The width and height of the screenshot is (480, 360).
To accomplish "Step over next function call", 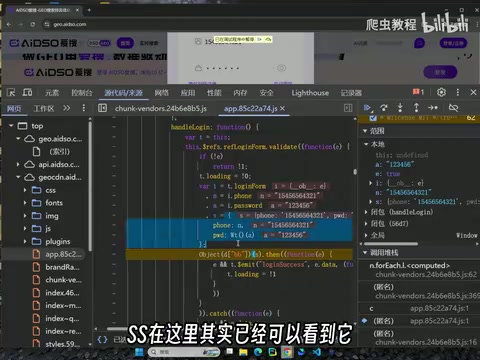I will (384, 108).
